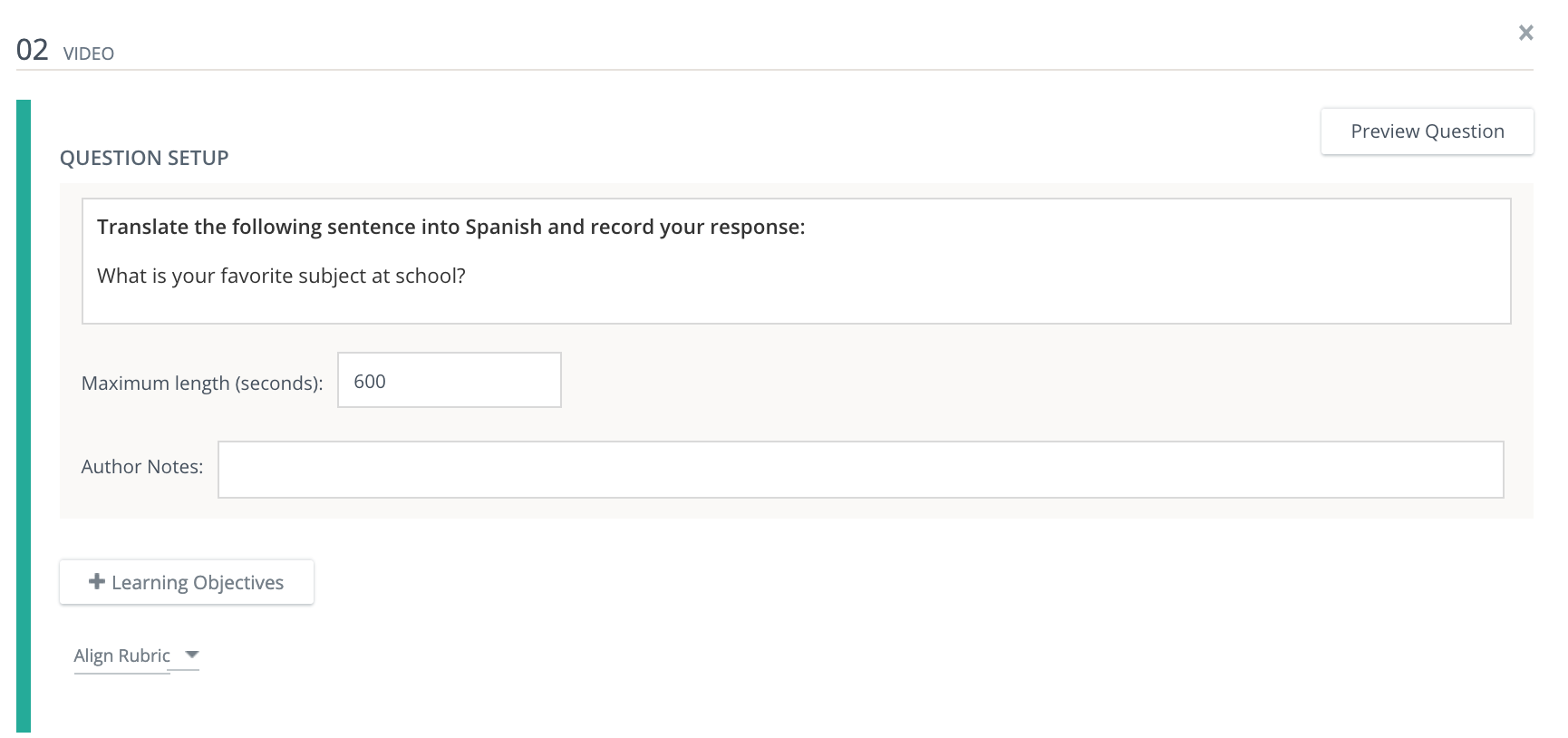Click the QUESTION SETUP heading

pos(144,158)
